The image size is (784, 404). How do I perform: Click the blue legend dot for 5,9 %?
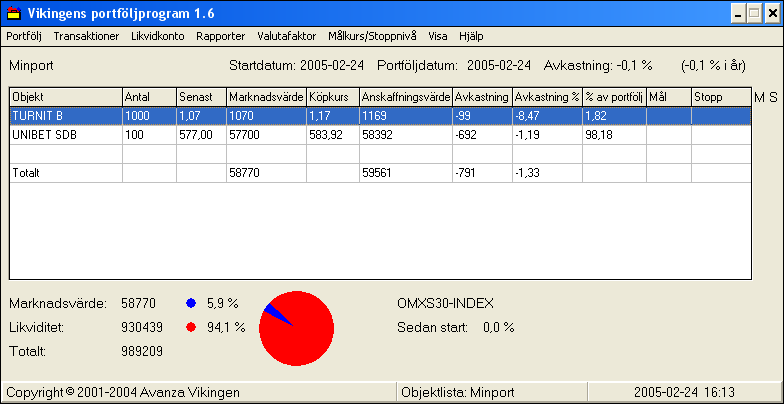tap(190, 303)
